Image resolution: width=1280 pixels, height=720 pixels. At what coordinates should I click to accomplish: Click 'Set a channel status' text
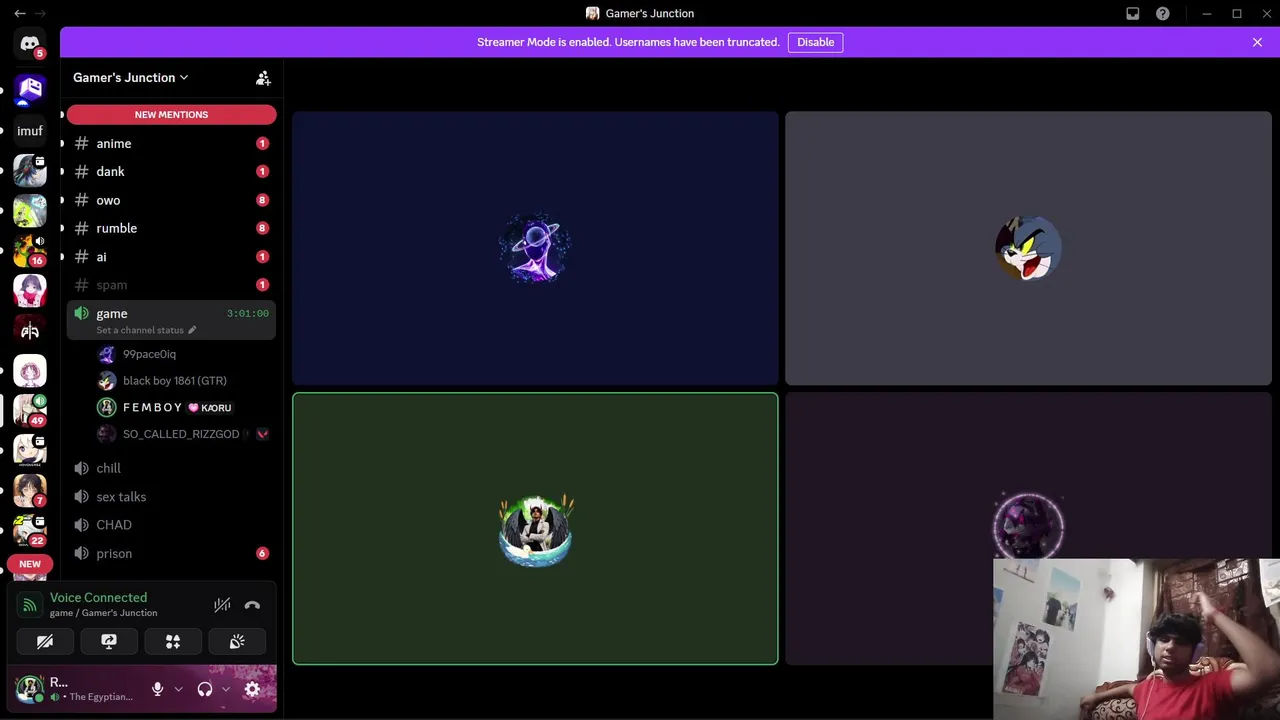click(x=140, y=330)
